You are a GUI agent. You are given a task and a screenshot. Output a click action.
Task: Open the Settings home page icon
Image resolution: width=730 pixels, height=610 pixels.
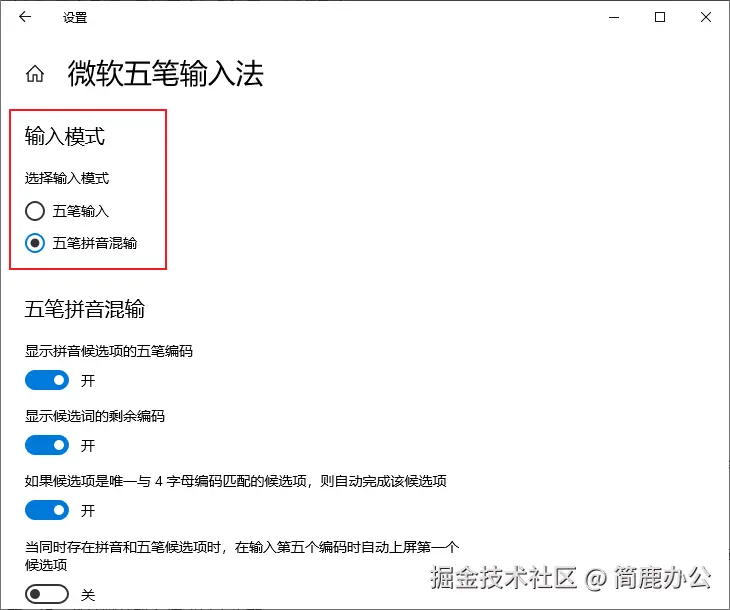pyautogui.click(x=35, y=74)
